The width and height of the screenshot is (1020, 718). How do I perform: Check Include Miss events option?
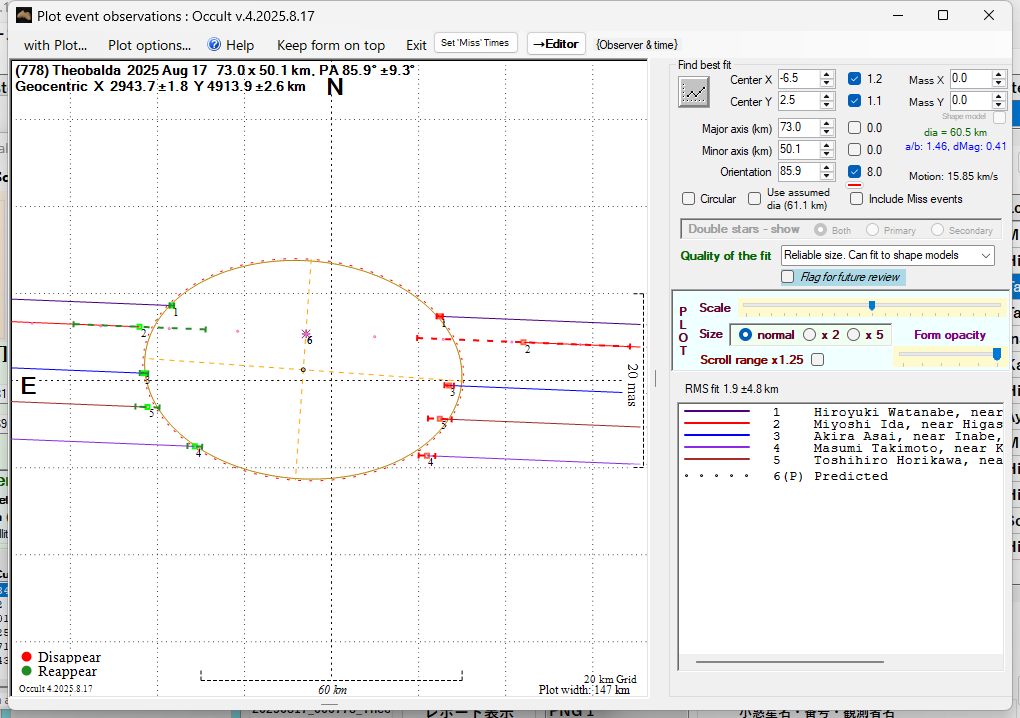pos(856,199)
